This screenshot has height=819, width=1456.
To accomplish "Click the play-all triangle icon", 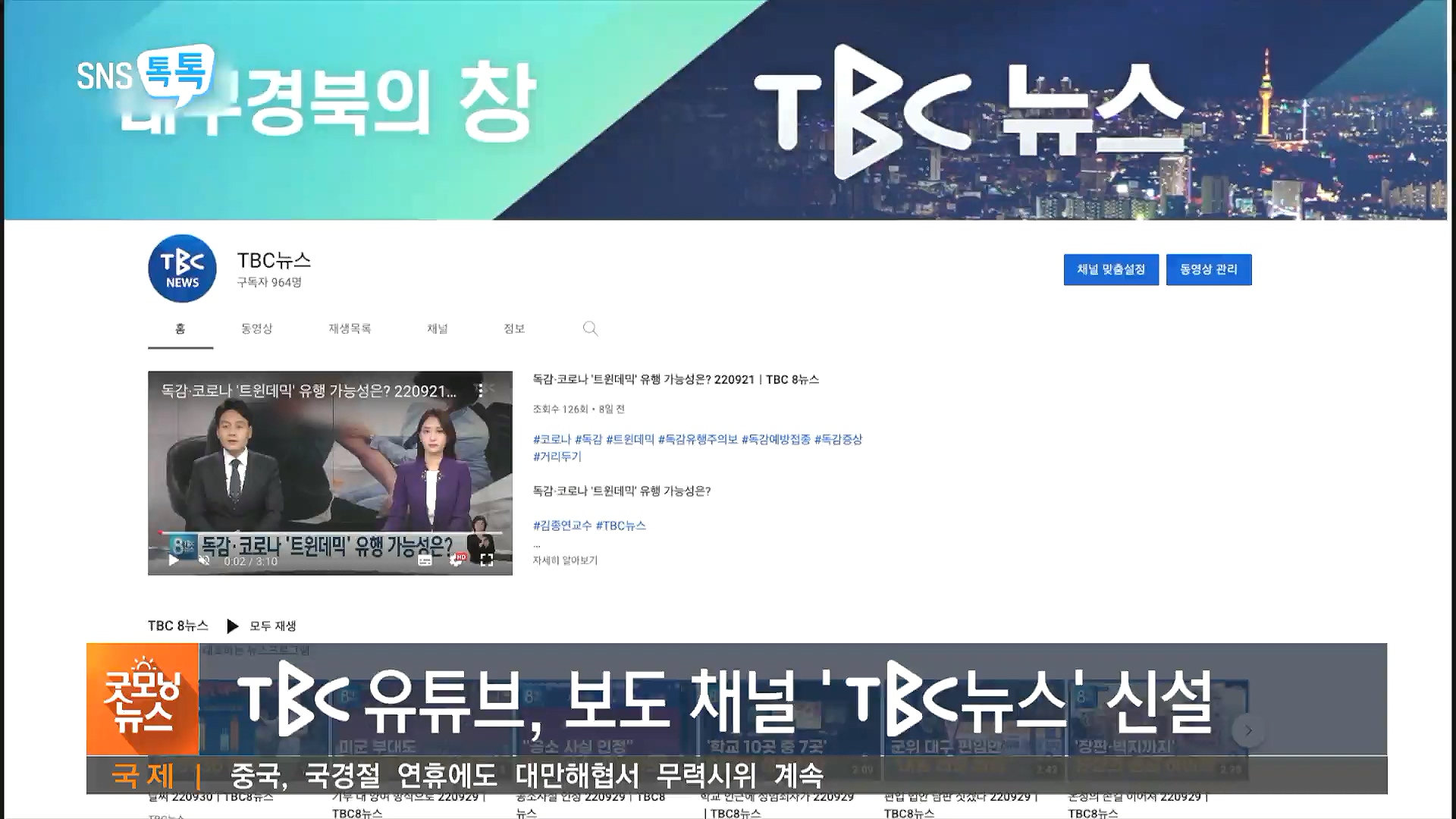I will [x=233, y=626].
